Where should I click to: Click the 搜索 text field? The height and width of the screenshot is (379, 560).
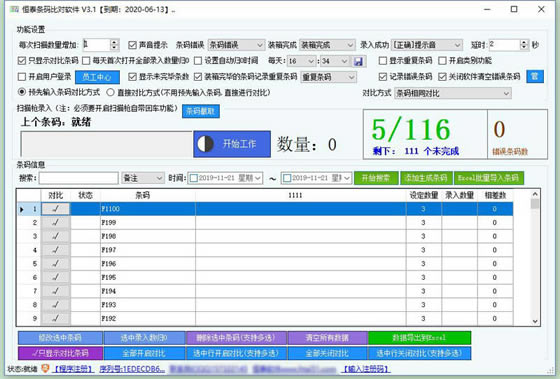tap(79, 178)
